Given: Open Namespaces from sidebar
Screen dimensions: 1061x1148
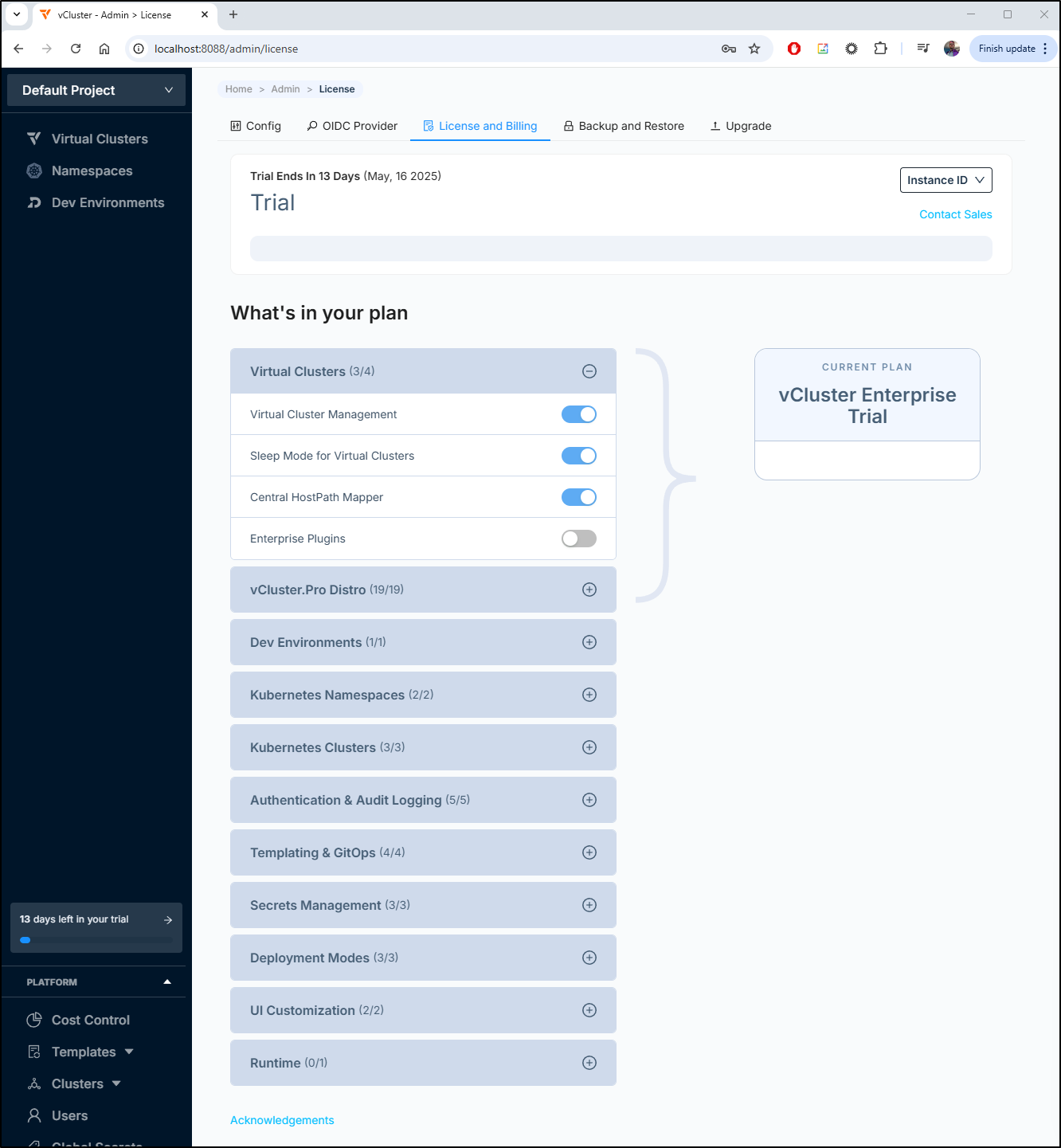Looking at the screenshot, I should point(92,170).
